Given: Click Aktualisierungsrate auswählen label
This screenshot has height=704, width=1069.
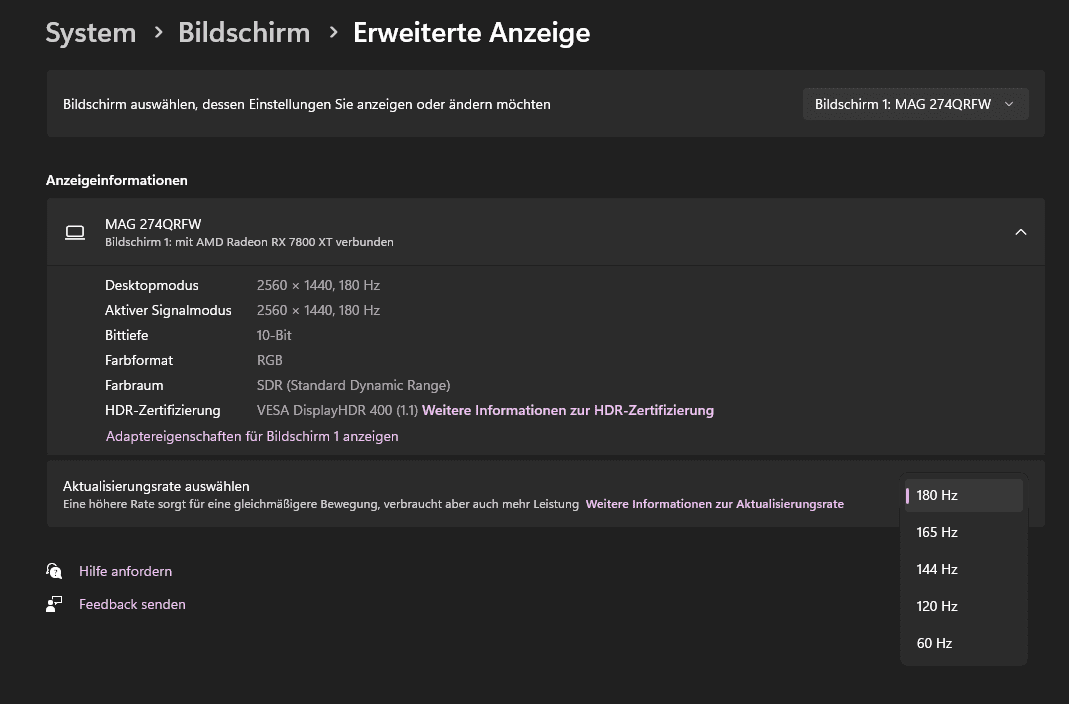Looking at the screenshot, I should (x=156, y=486).
